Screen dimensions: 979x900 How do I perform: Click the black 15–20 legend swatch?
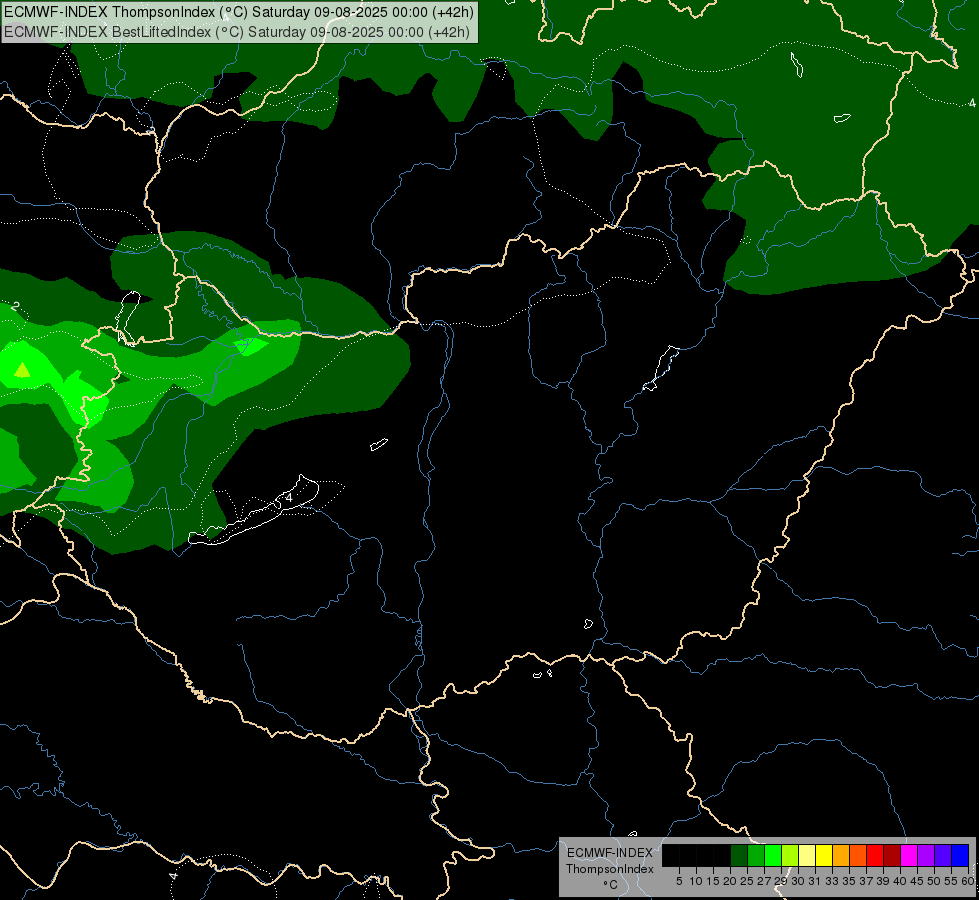click(x=722, y=855)
